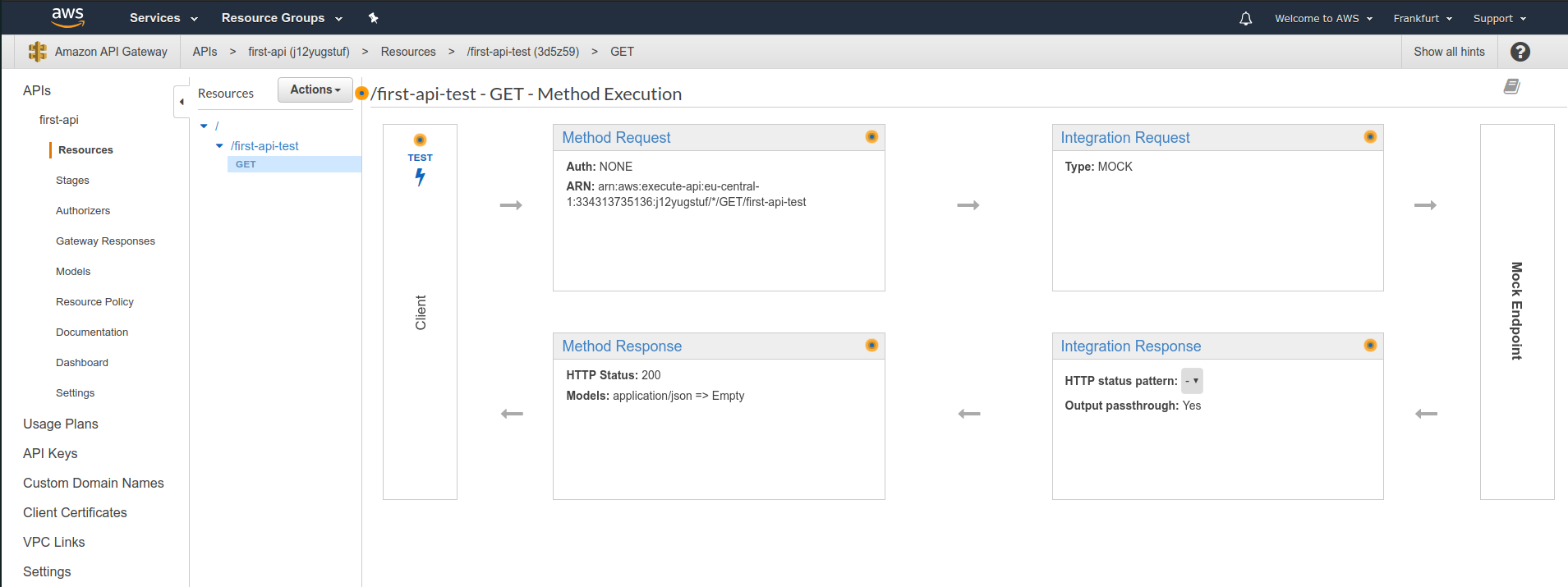Open the help question mark icon
This screenshot has width=1568, height=587.
1520,52
